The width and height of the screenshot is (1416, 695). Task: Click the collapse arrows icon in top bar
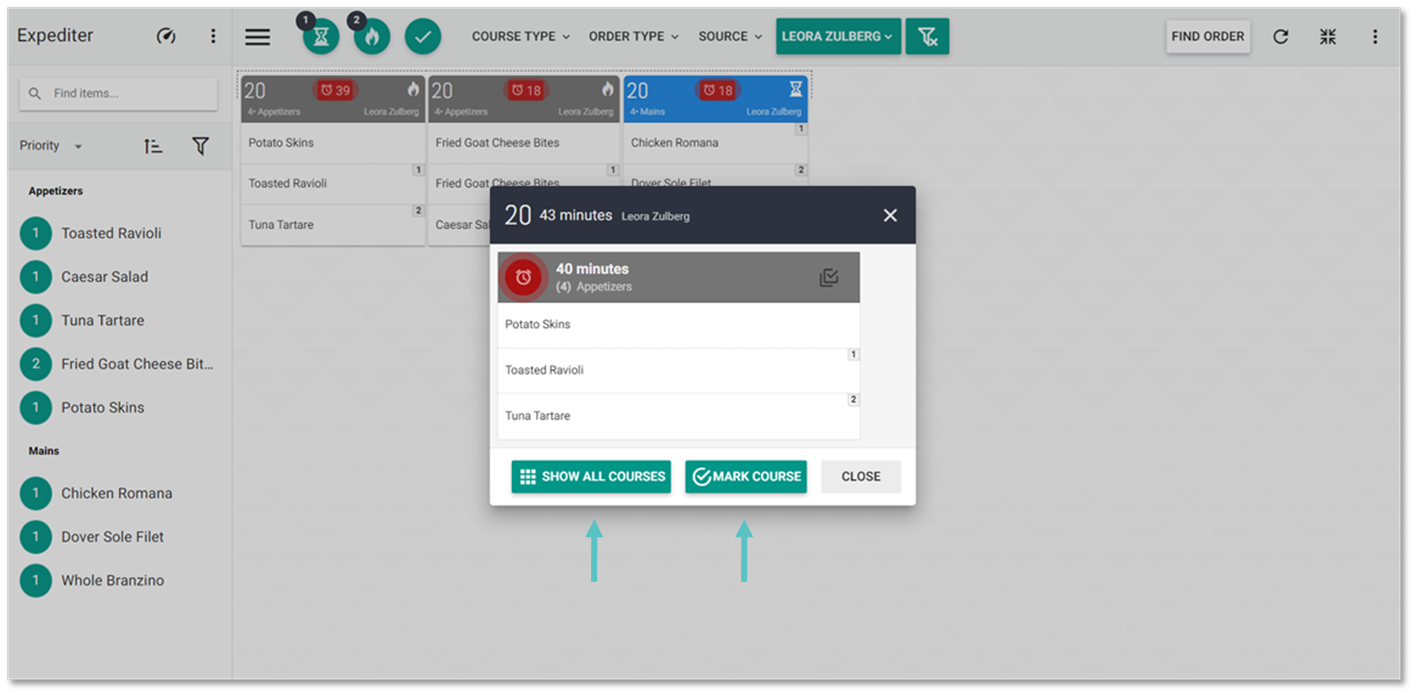[x=1327, y=37]
